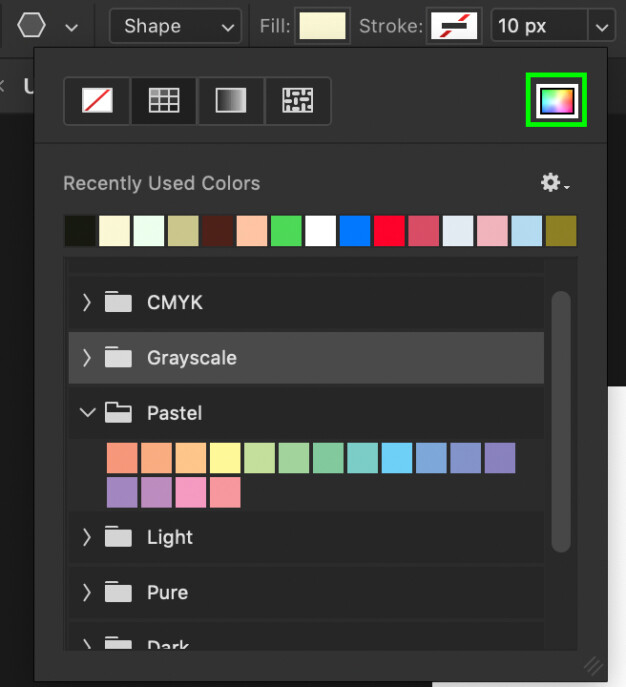Select the Pure swatch folder
This screenshot has height=687, width=626.
(x=166, y=592)
